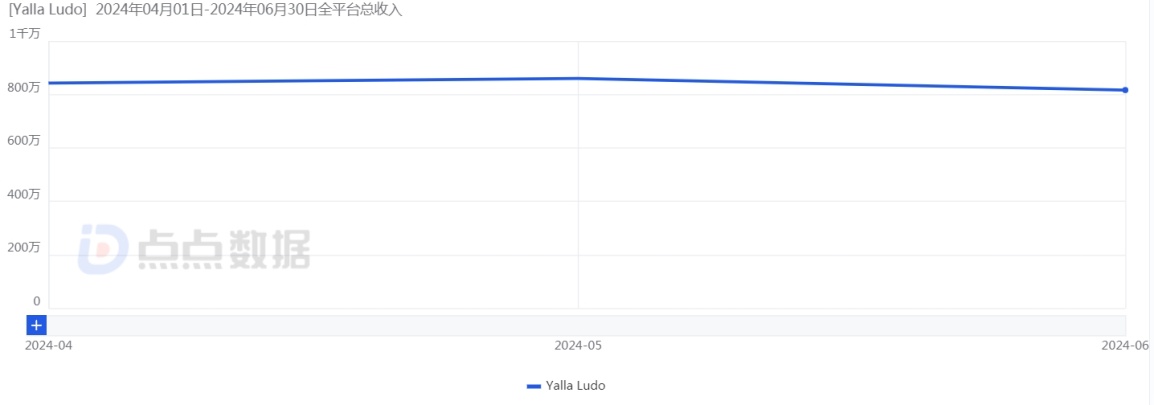
Task: Click the blue plus icon button
Action: point(36,325)
